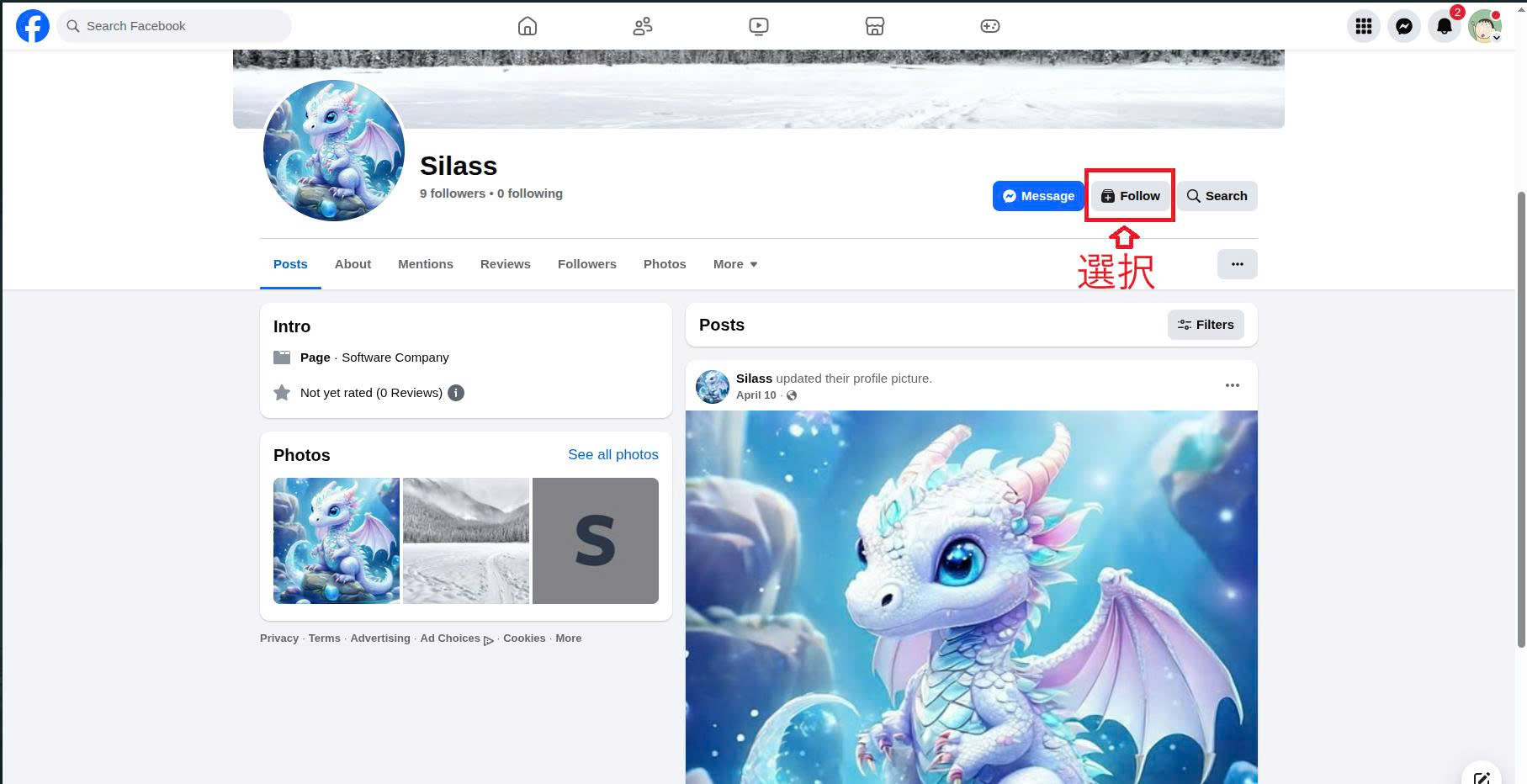The height and width of the screenshot is (784, 1527).
Task: Go to the Facebook Home icon
Action: tap(528, 26)
